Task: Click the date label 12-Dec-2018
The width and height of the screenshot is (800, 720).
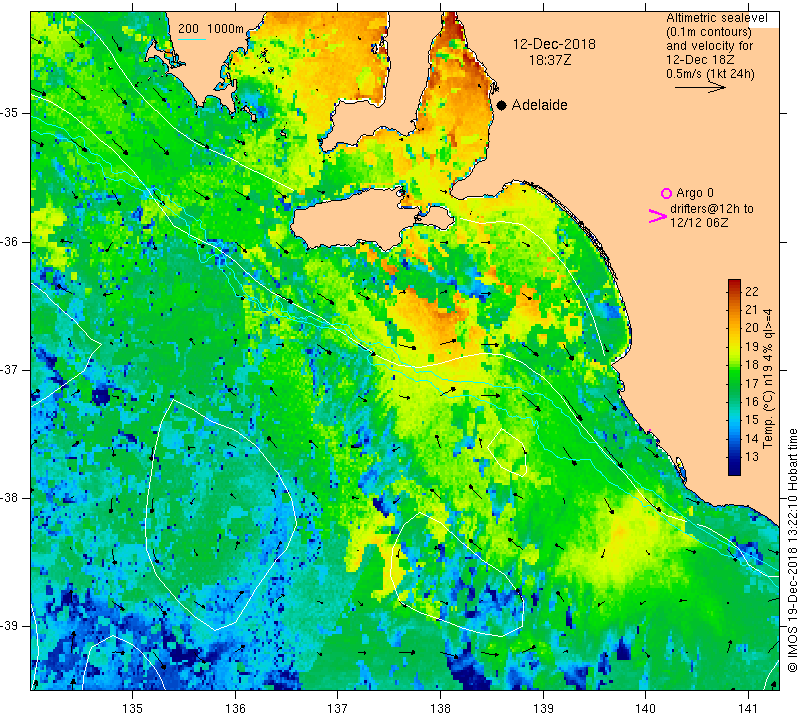Action: [554, 44]
